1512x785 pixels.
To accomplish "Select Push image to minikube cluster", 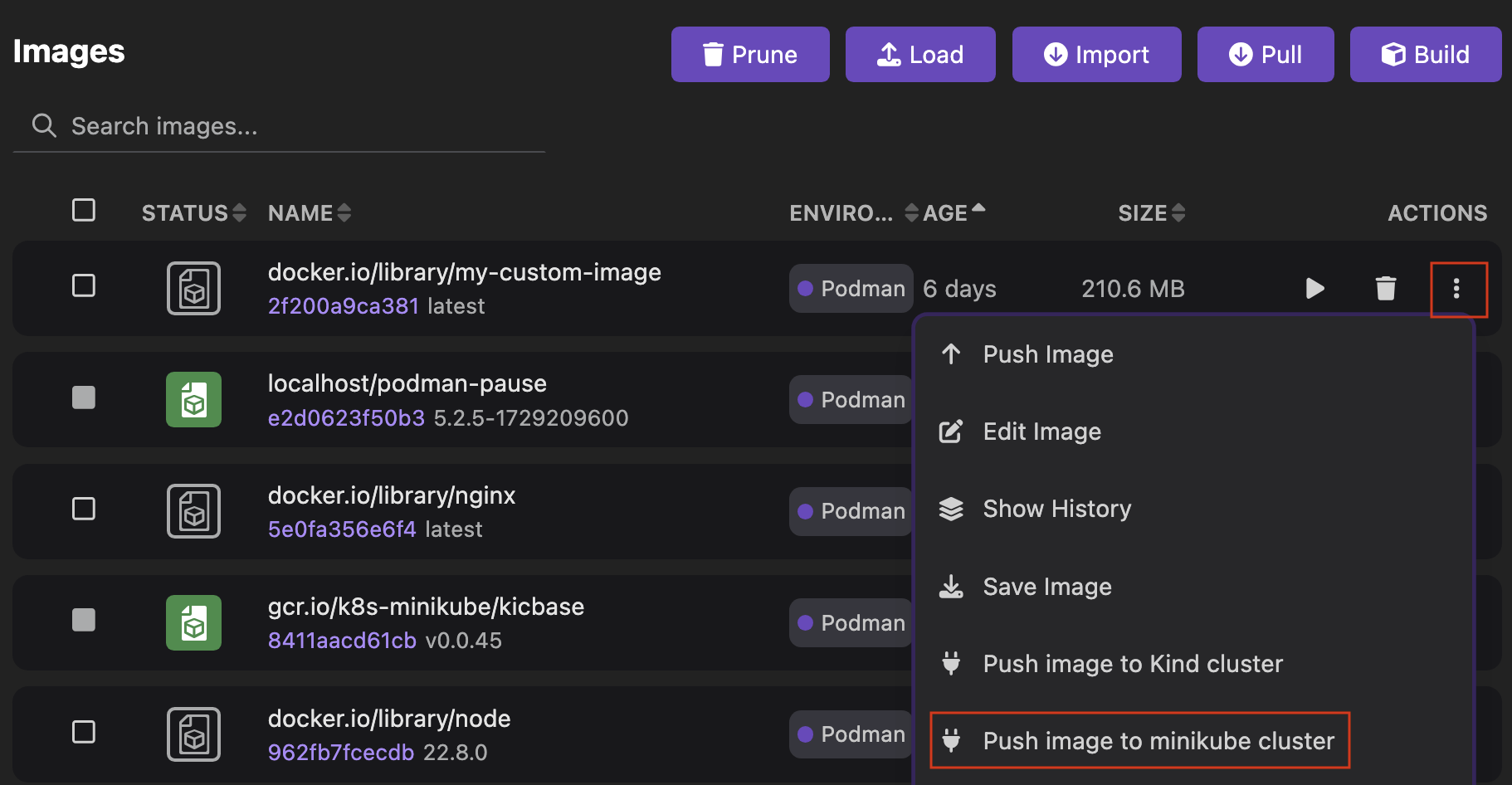I will coord(1158,740).
